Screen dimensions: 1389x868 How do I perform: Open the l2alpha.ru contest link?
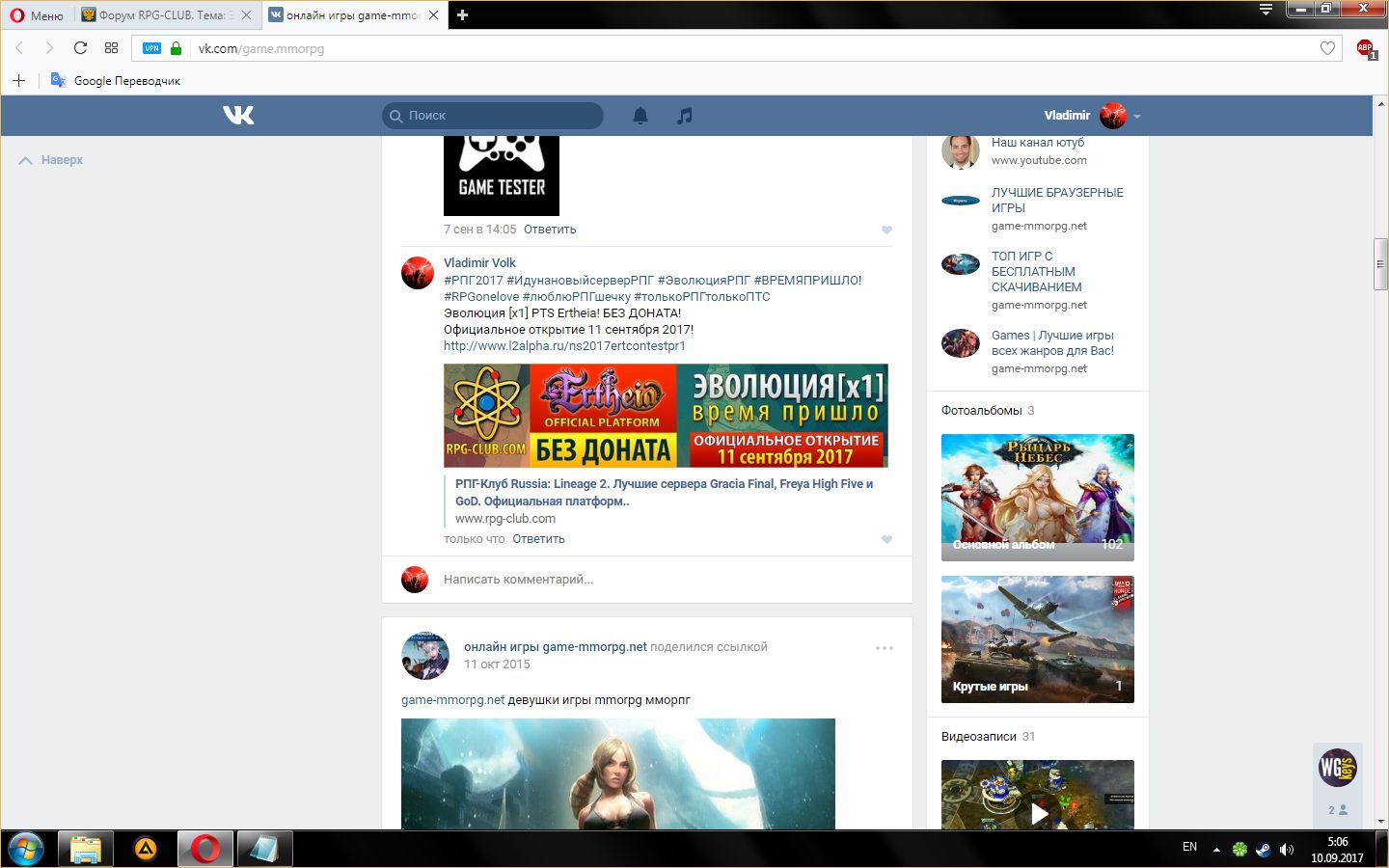pos(564,345)
